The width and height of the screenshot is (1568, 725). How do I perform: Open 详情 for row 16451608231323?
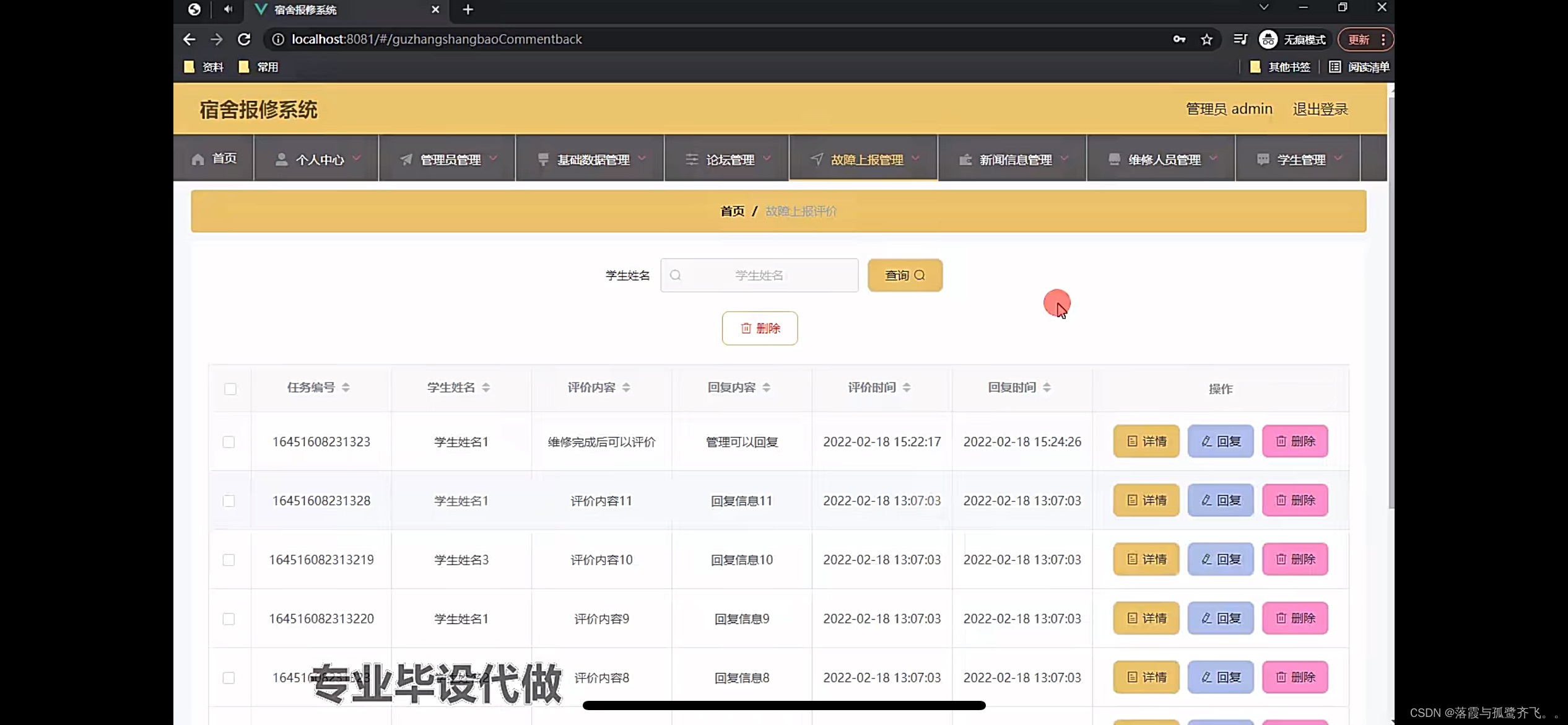point(1146,441)
